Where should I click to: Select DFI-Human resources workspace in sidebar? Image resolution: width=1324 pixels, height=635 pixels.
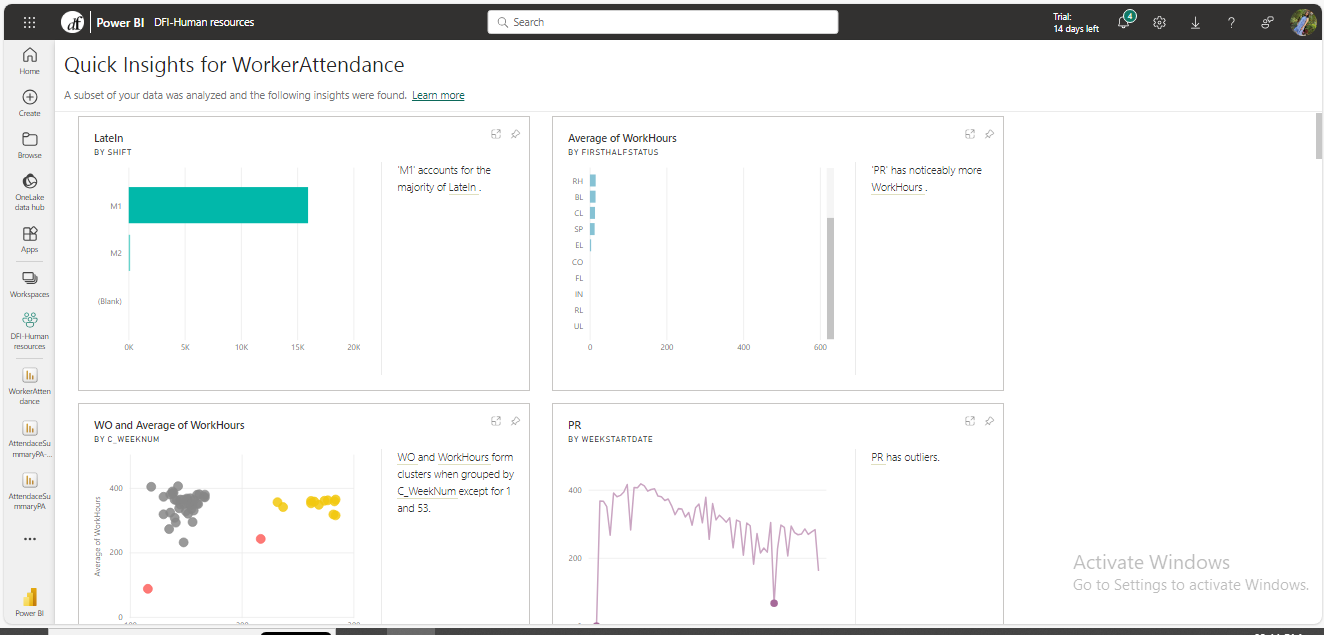[x=30, y=329]
